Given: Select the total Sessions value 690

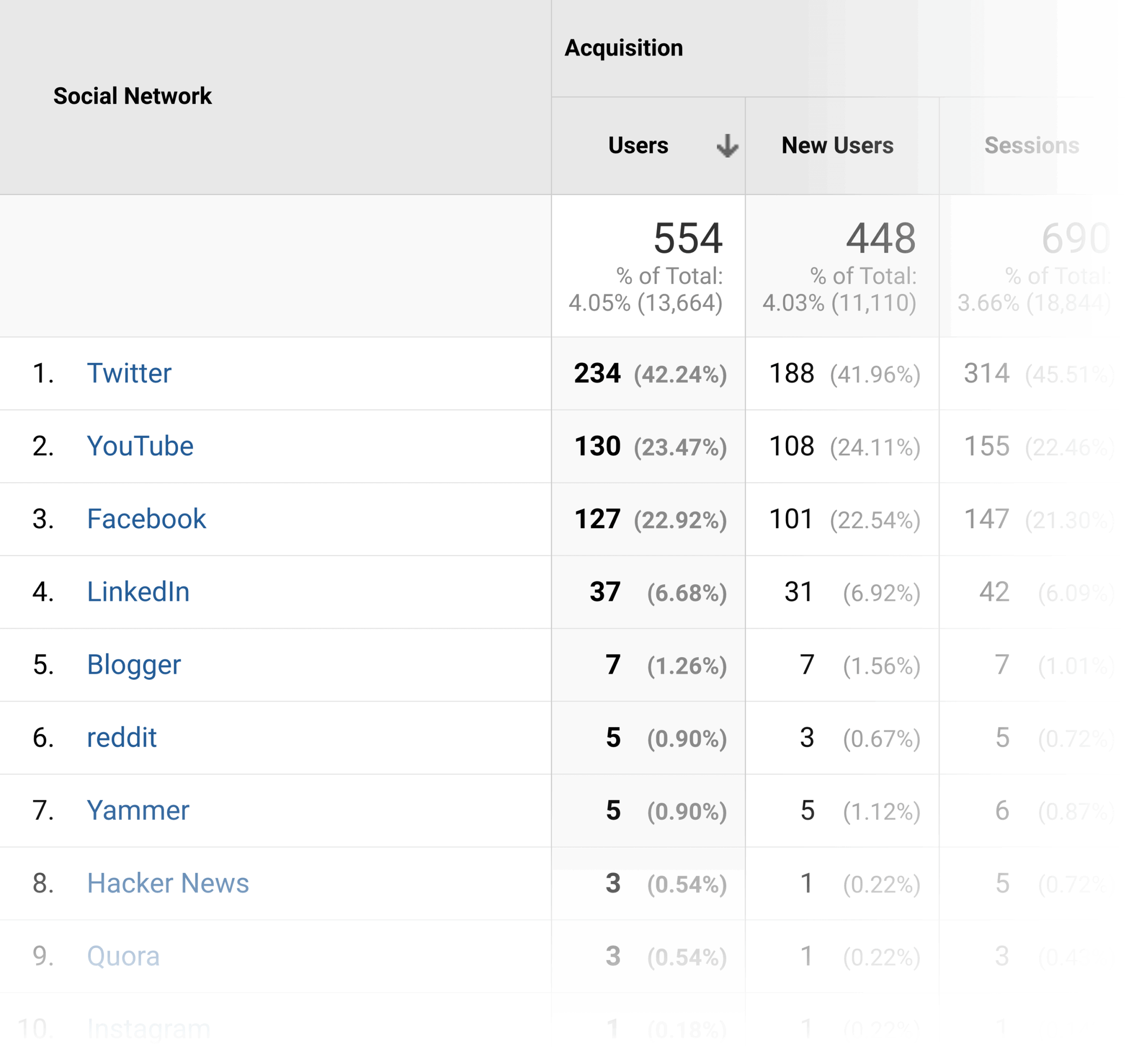Looking at the screenshot, I should [1076, 238].
